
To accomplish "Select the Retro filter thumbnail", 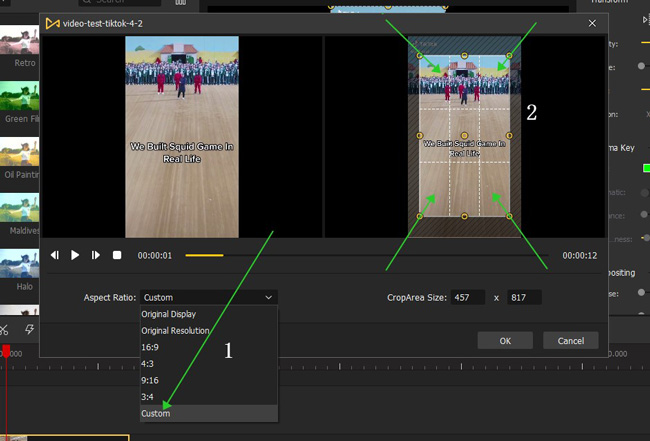I will (x=19, y=40).
